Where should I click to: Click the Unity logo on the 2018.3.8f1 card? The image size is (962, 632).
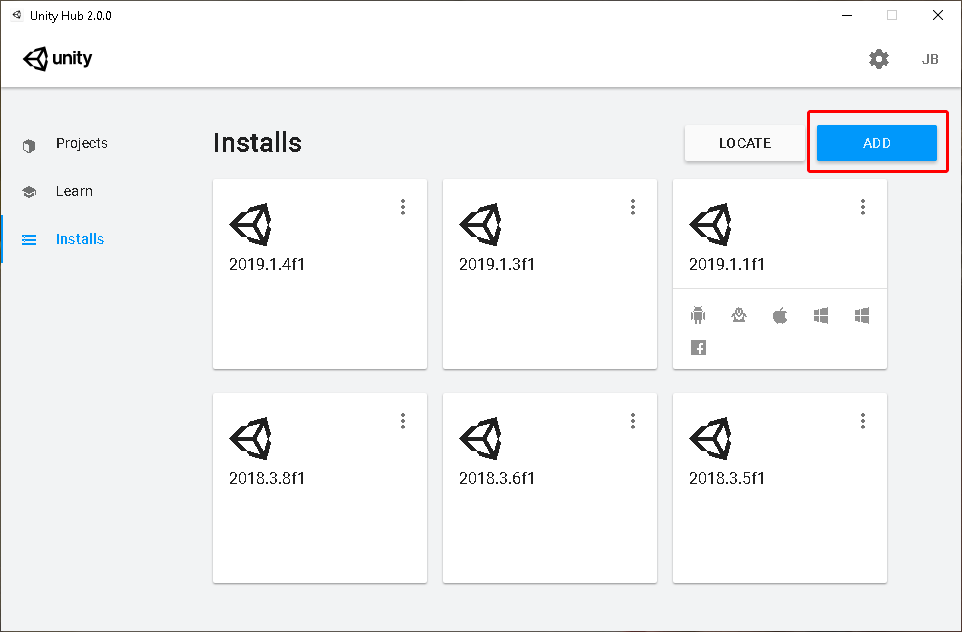251,437
